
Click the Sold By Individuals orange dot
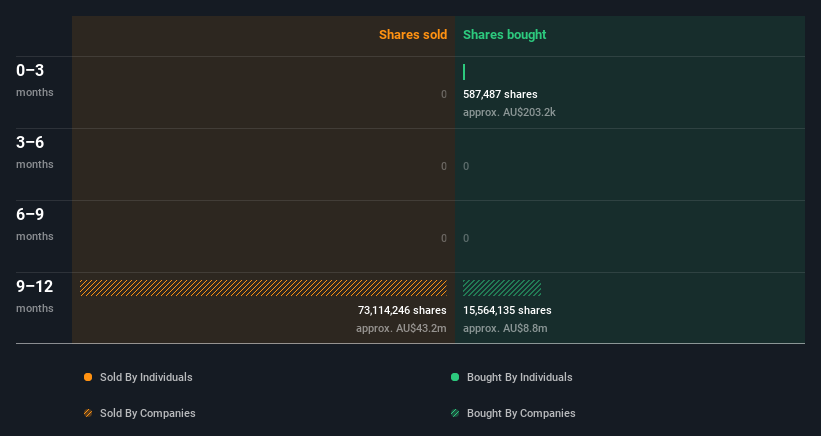[x=88, y=377]
